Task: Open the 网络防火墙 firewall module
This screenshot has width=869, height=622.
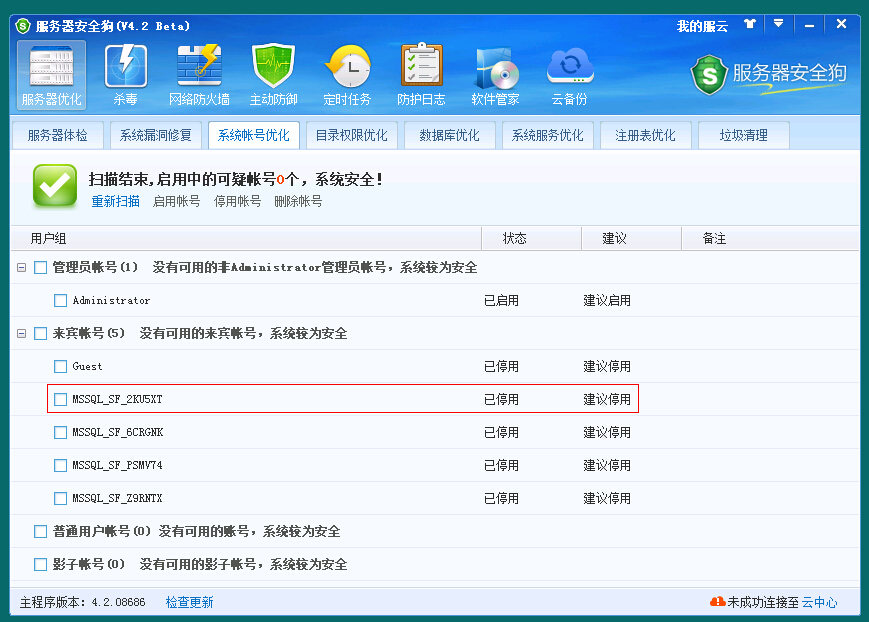Action: pyautogui.click(x=199, y=75)
